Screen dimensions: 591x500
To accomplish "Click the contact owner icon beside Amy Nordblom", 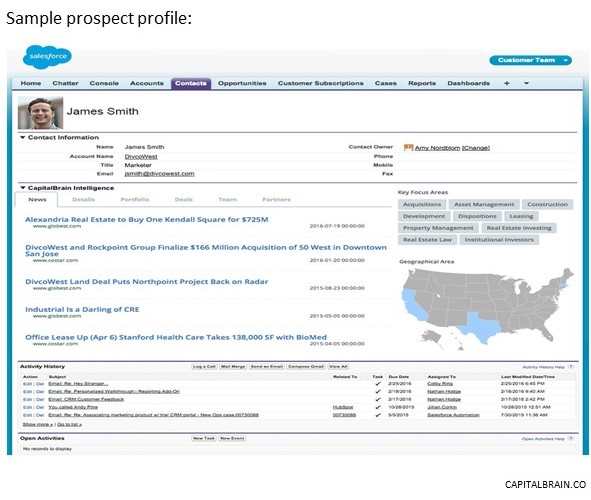I will coord(409,147).
